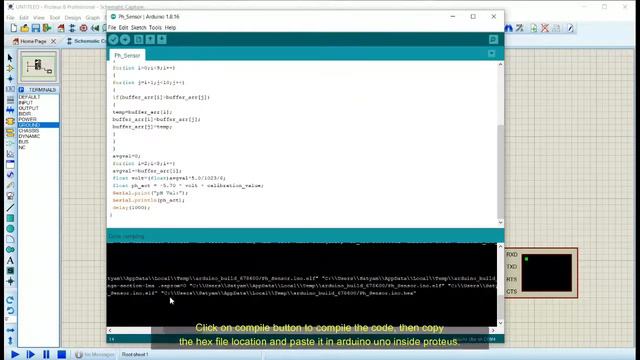Select Proteus 2D line drawing tool
Image resolution: width=640 pixels, height=360 pixels.
point(10,208)
